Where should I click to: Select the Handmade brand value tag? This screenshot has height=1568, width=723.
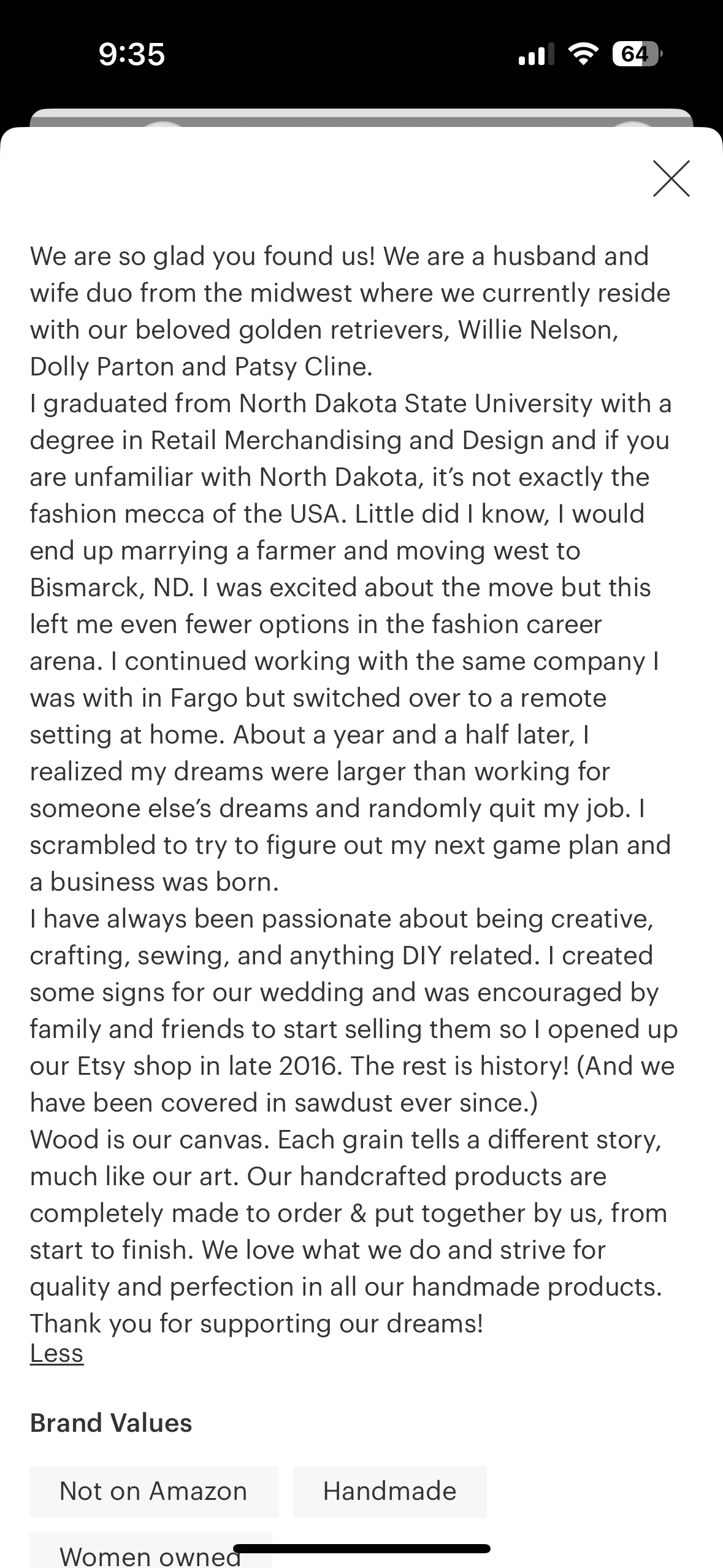tap(389, 1491)
